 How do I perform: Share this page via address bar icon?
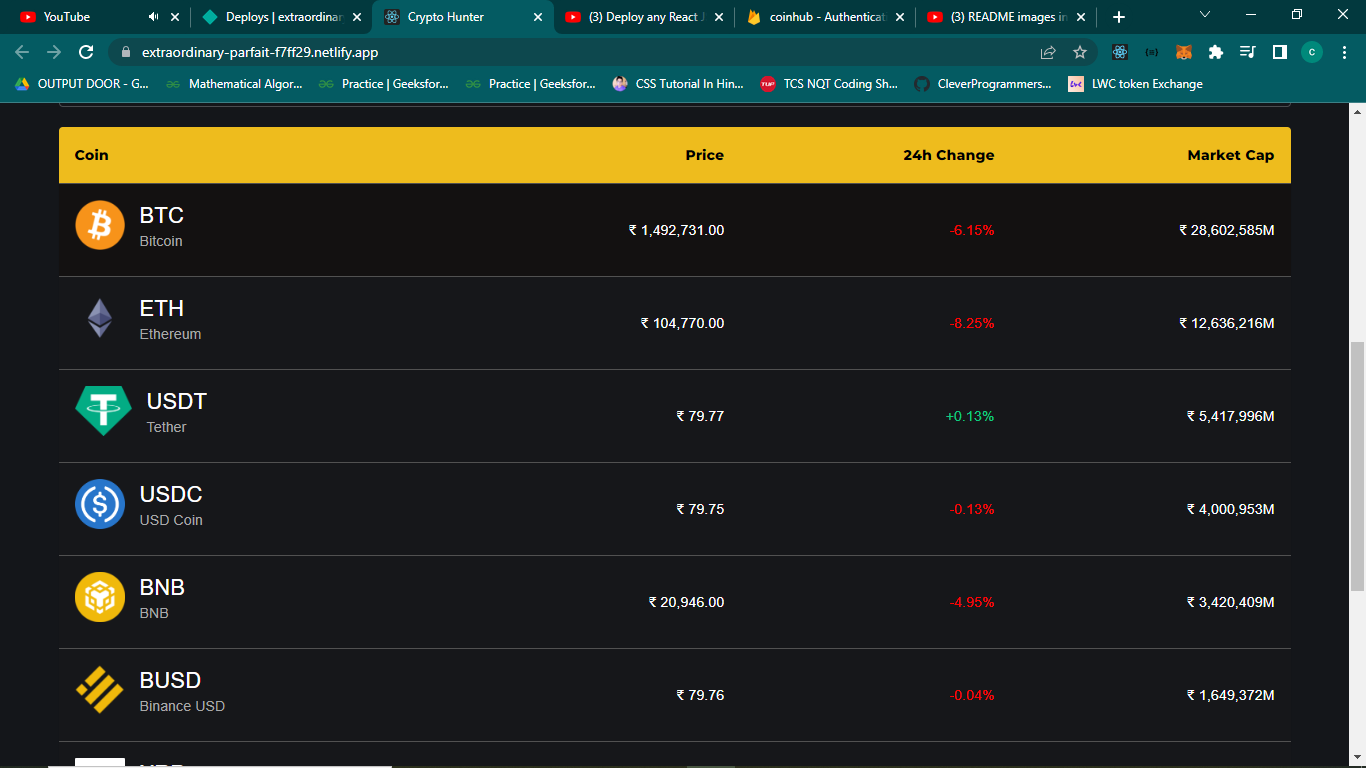coord(1048,52)
